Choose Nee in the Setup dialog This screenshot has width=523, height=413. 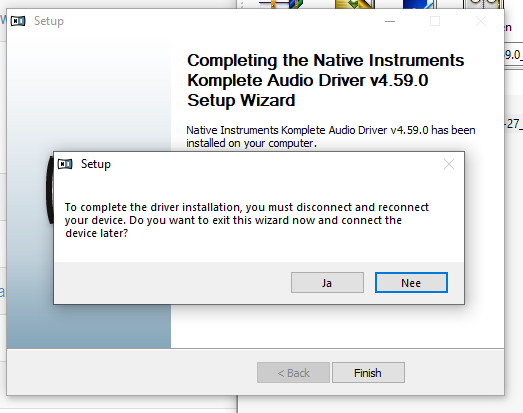click(411, 283)
